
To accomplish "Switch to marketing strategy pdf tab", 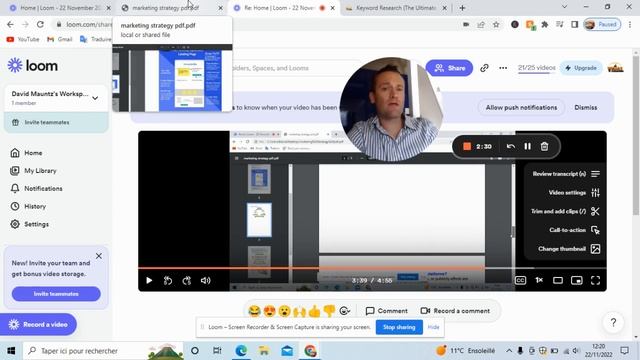I will tap(172, 8).
